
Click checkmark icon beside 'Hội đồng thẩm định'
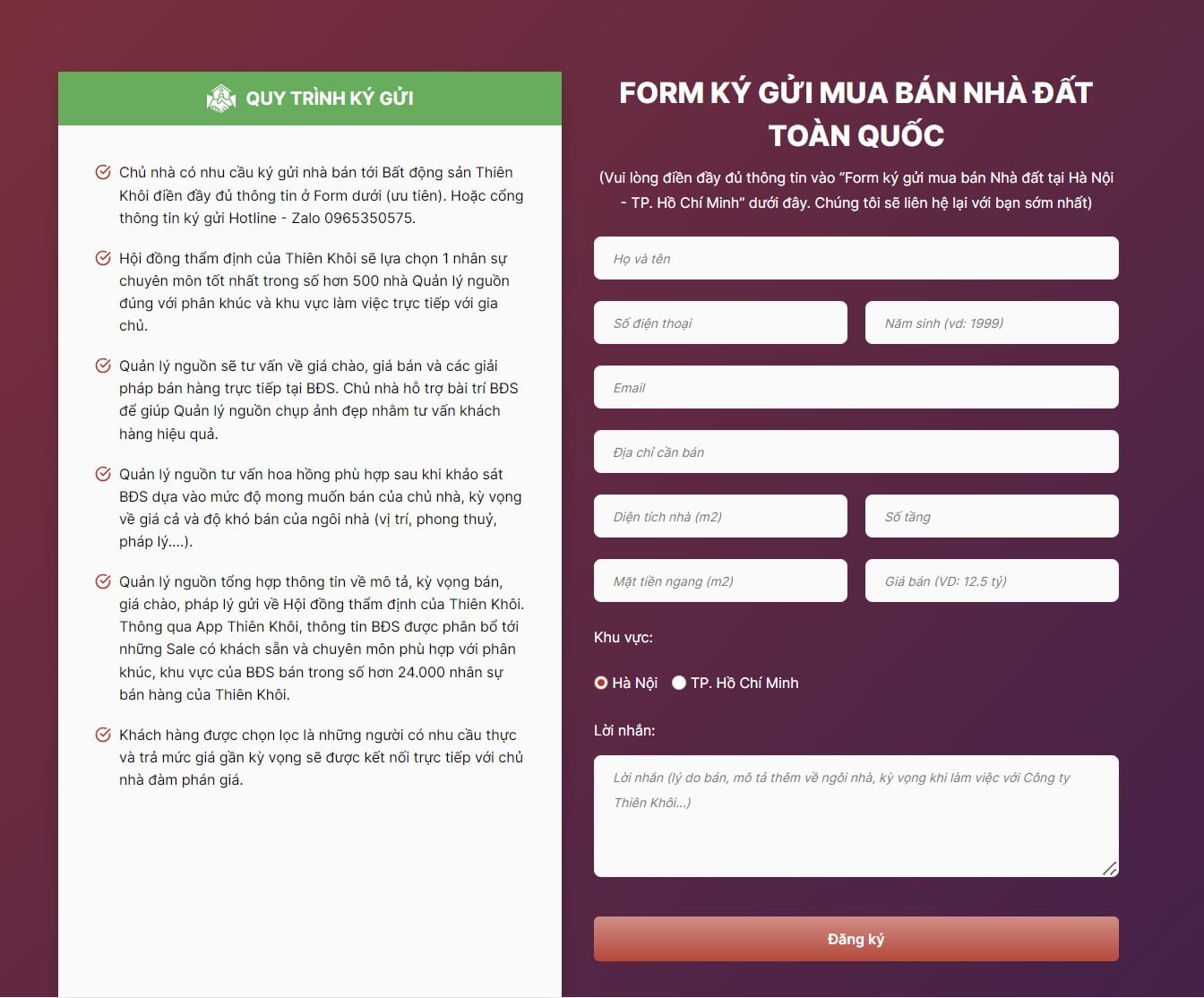coord(103,258)
